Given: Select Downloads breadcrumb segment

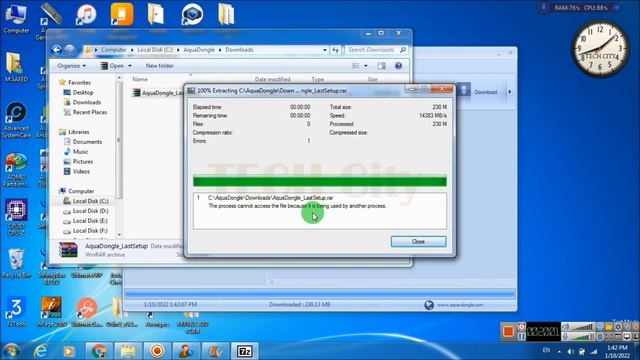Looking at the screenshot, I should 239,50.
